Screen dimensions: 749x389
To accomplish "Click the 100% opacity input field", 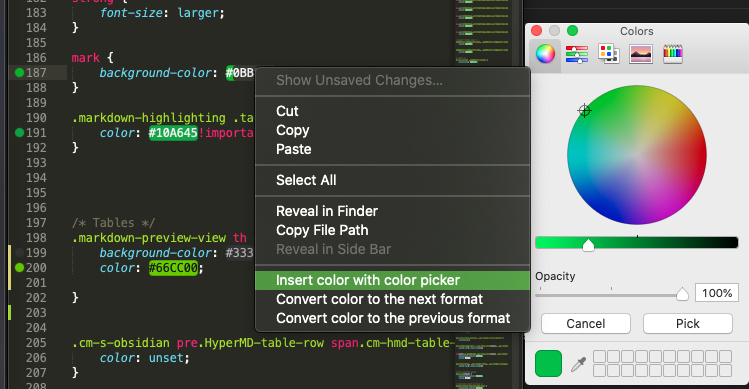I will click(717, 293).
